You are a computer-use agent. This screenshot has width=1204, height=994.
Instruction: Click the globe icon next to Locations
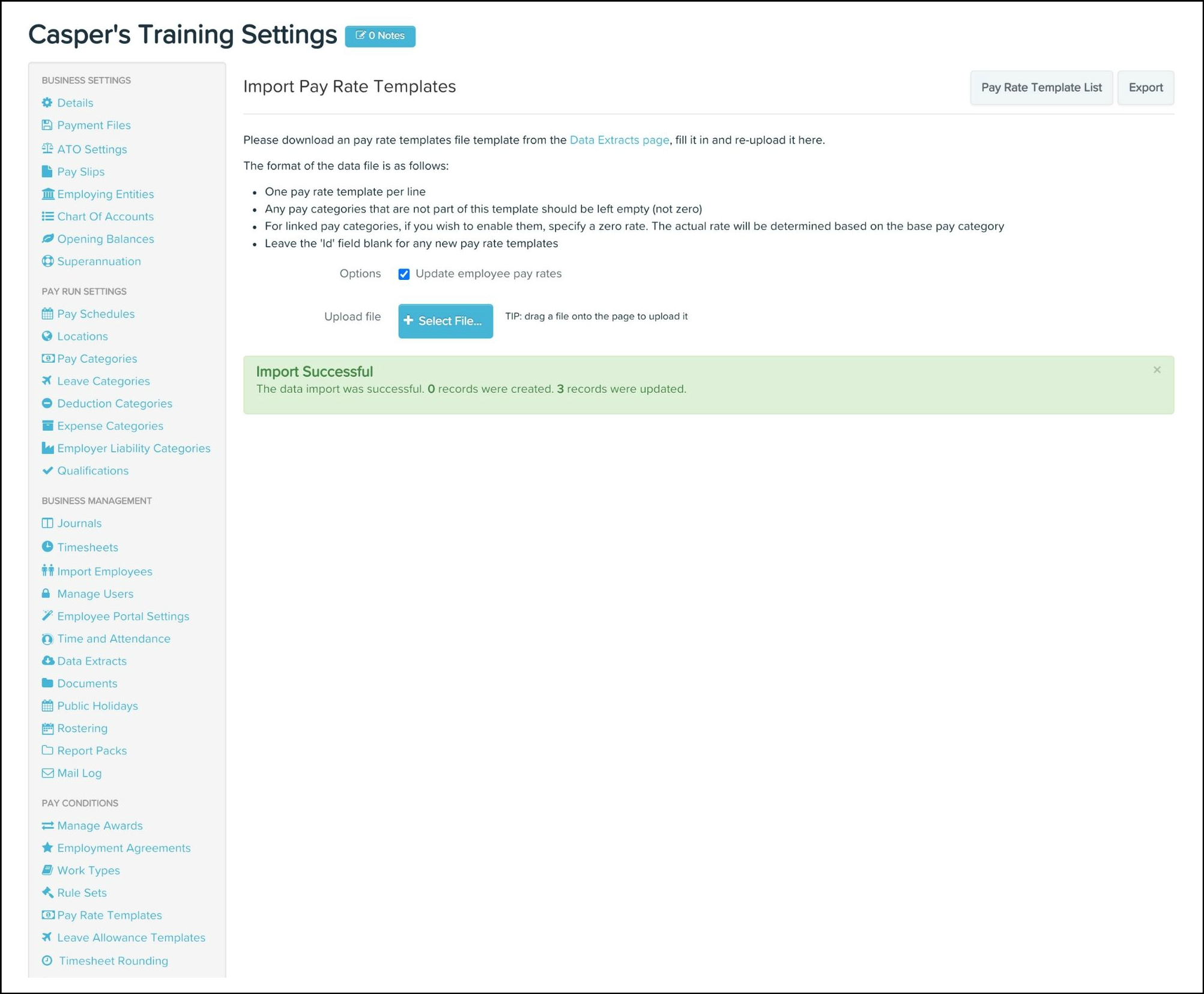[x=47, y=336]
